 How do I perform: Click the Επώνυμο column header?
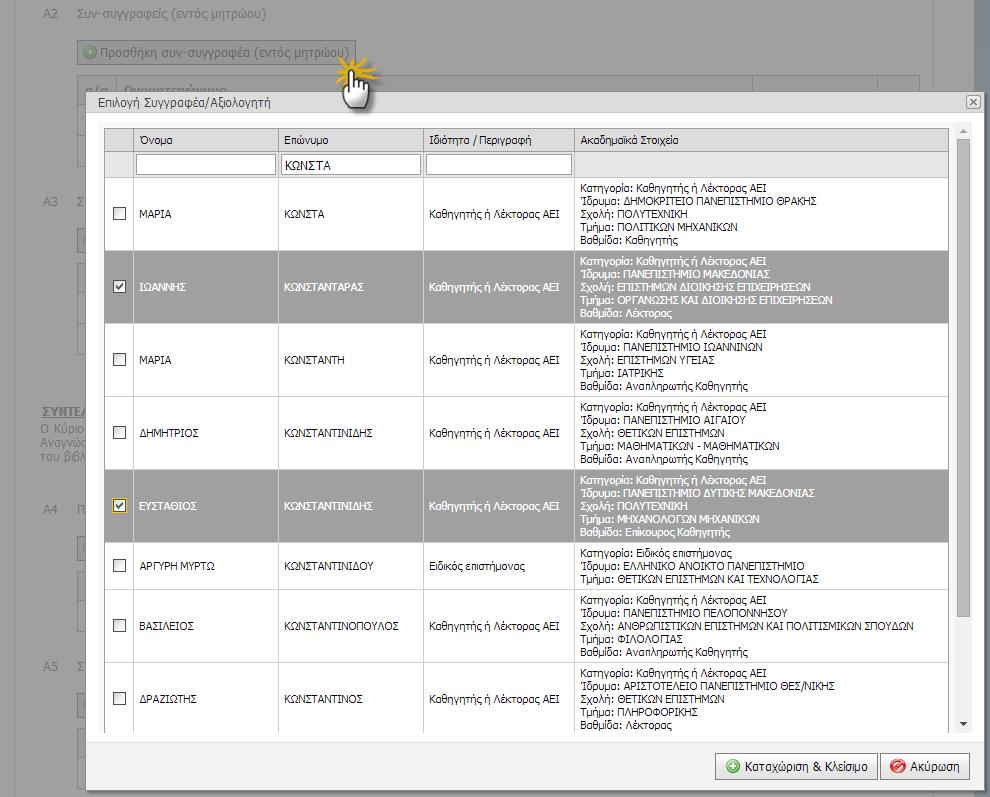tap(350, 140)
